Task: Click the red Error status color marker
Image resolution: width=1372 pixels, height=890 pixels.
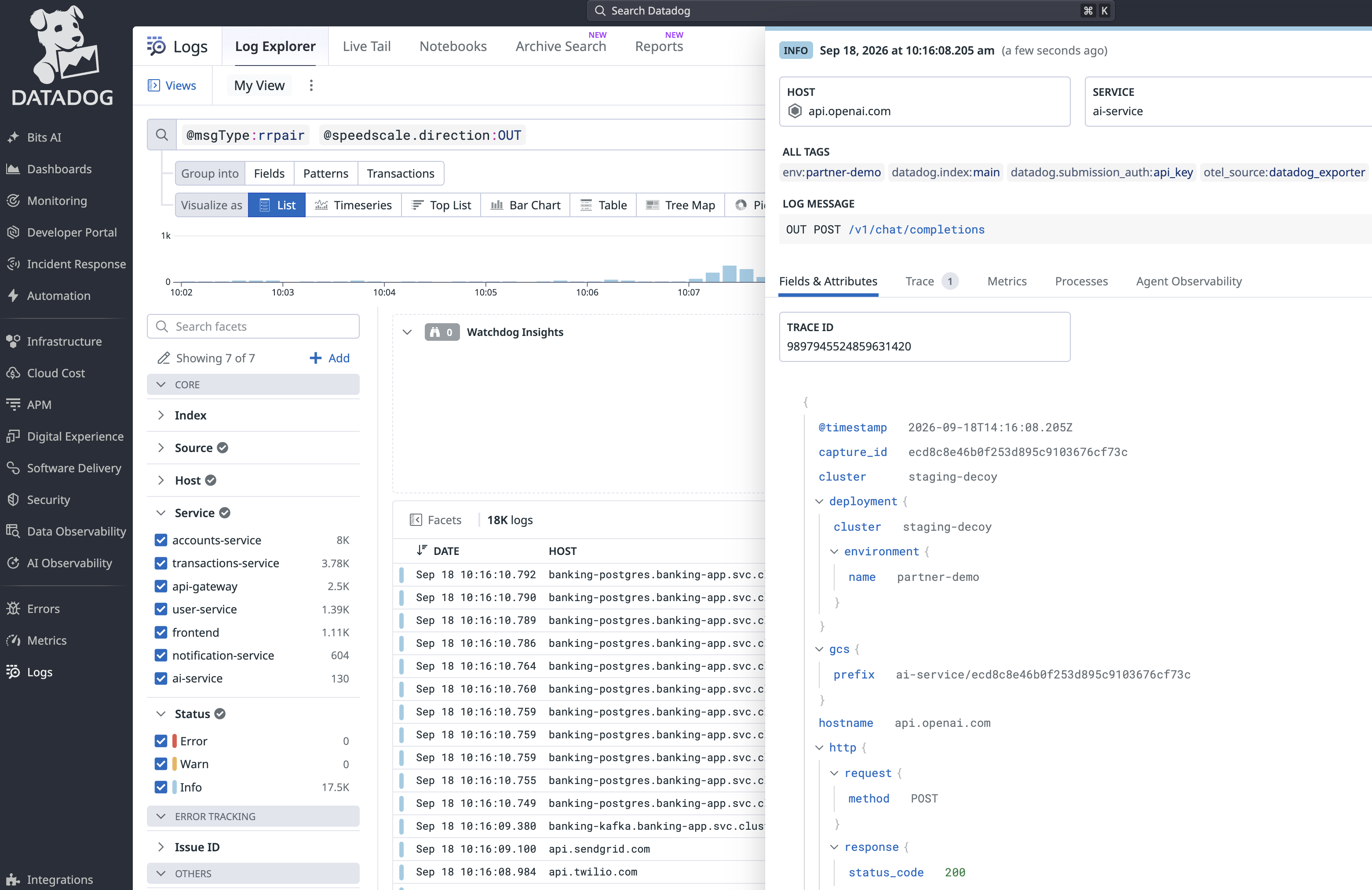Action: 174,740
